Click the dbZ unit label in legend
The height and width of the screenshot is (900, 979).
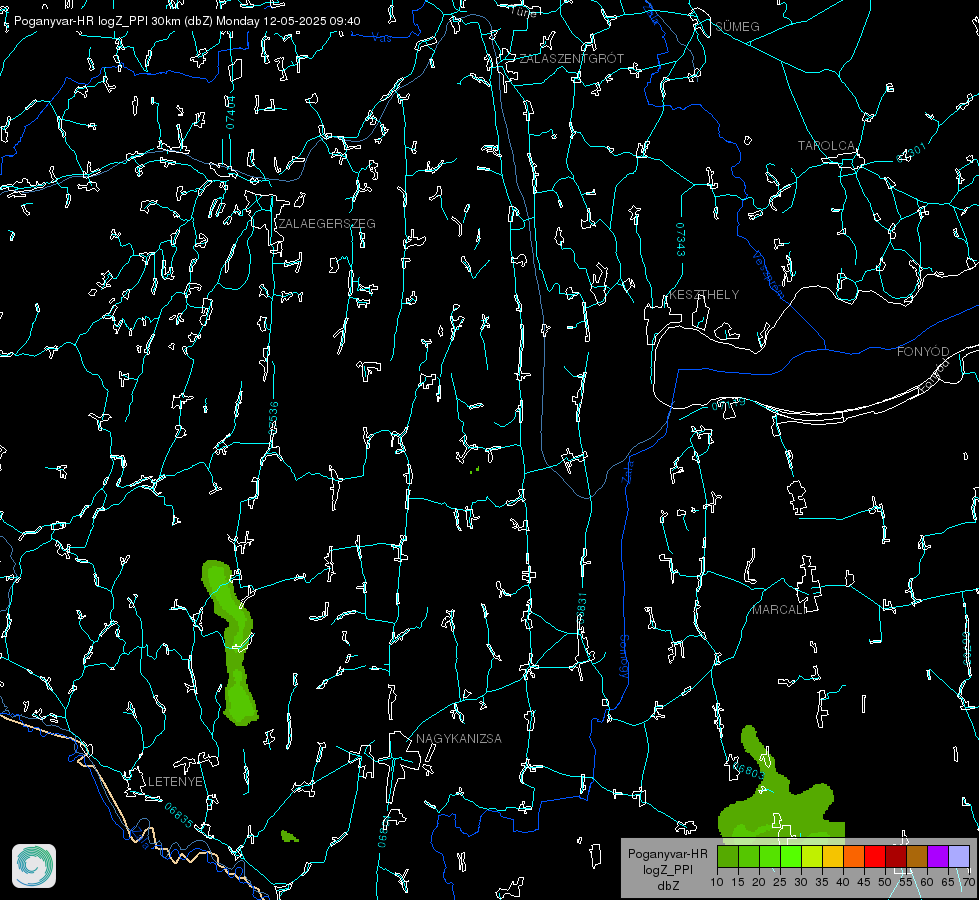tap(667, 886)
